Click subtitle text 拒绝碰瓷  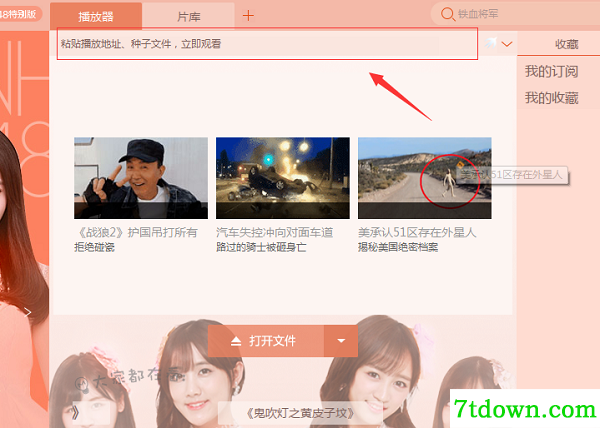[94, 247]
